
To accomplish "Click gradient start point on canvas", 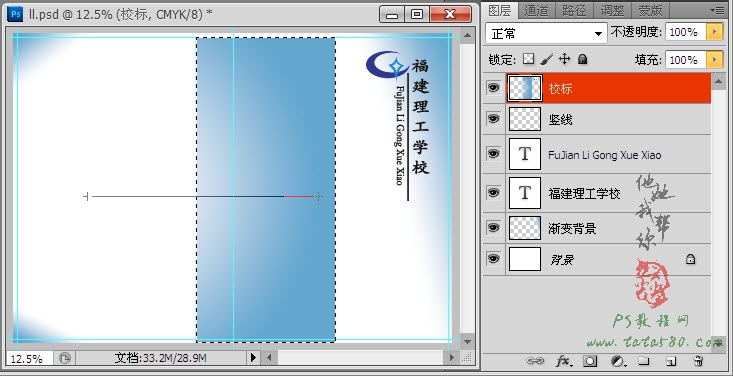I will pyautogui.click(x=86, y=196).
